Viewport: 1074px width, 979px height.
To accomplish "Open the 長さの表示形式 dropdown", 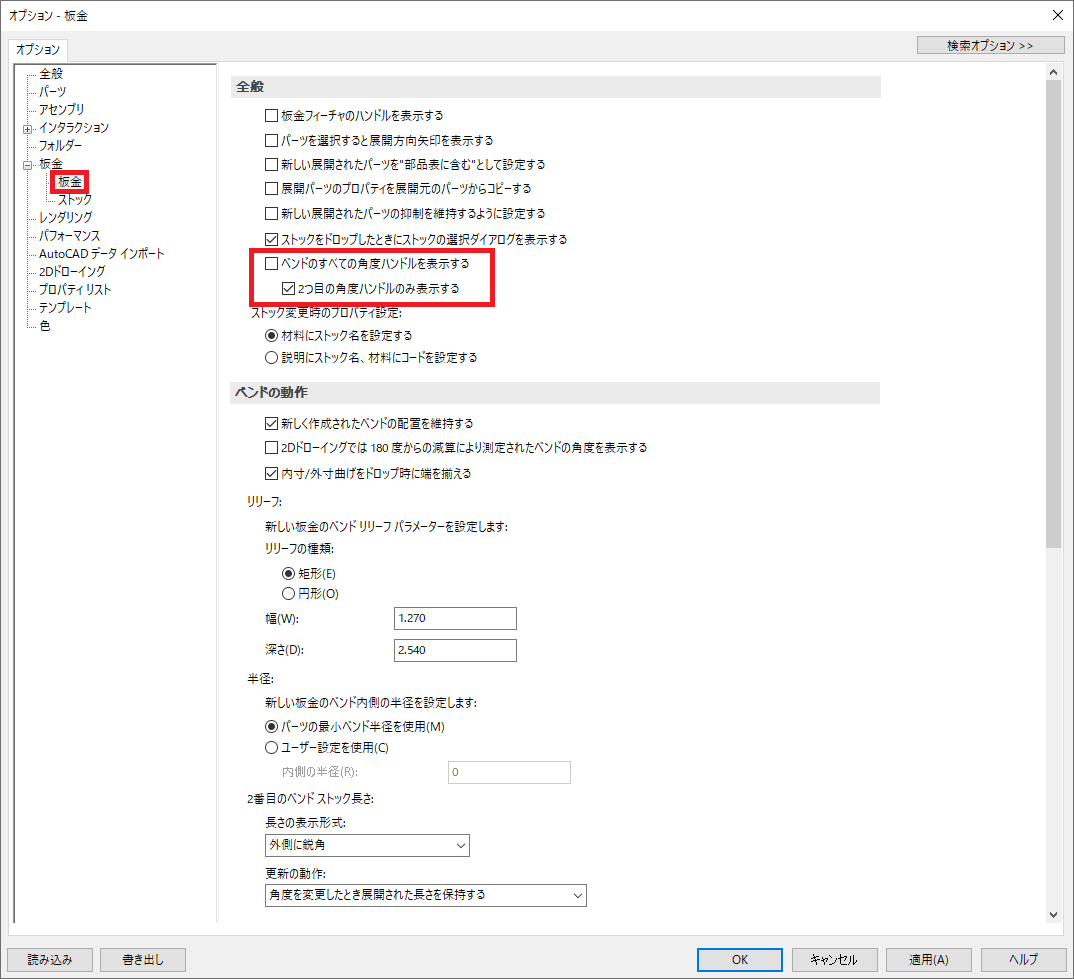I will [x=459, y=845].
